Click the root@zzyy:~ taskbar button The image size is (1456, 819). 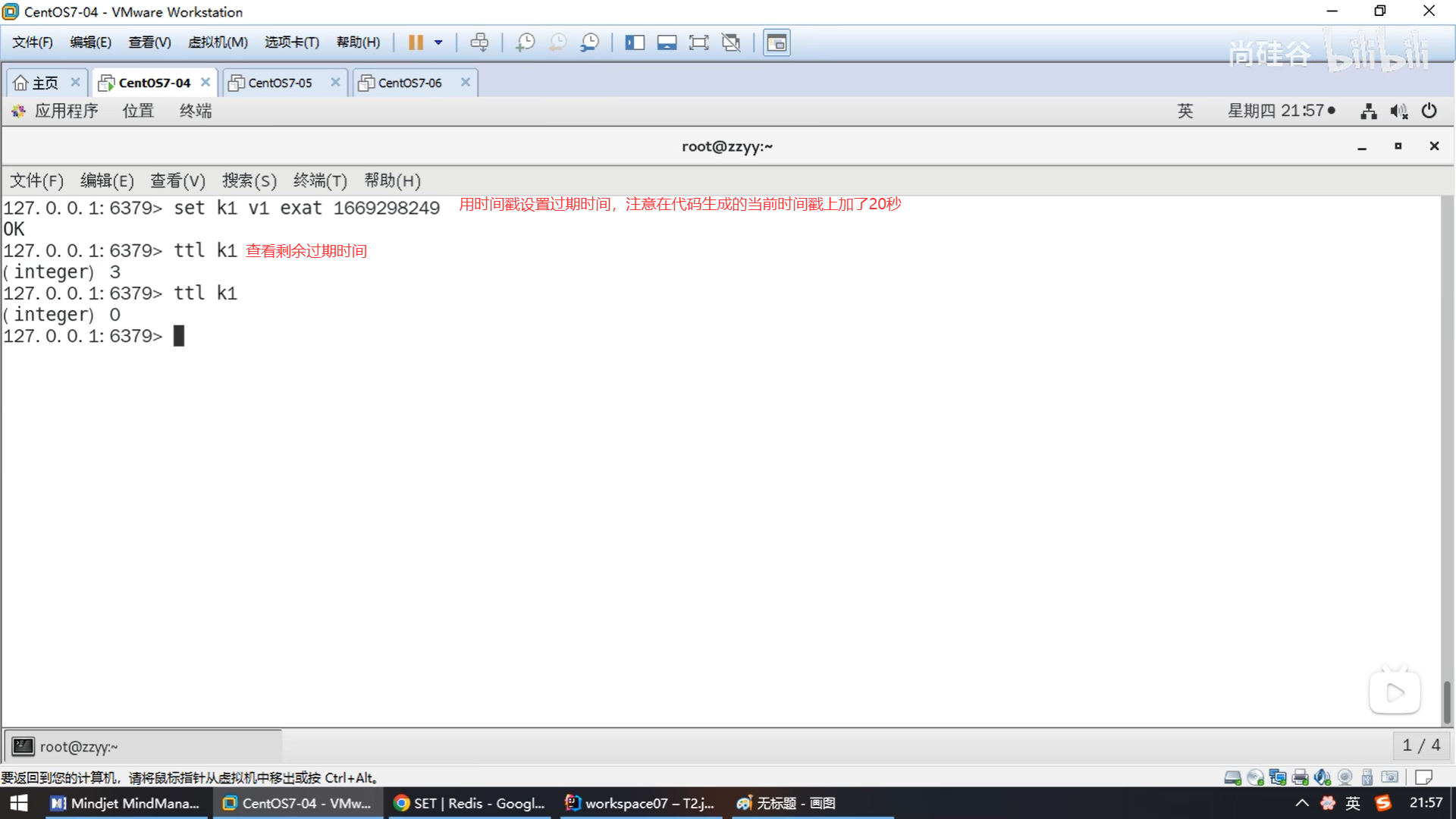78,747
